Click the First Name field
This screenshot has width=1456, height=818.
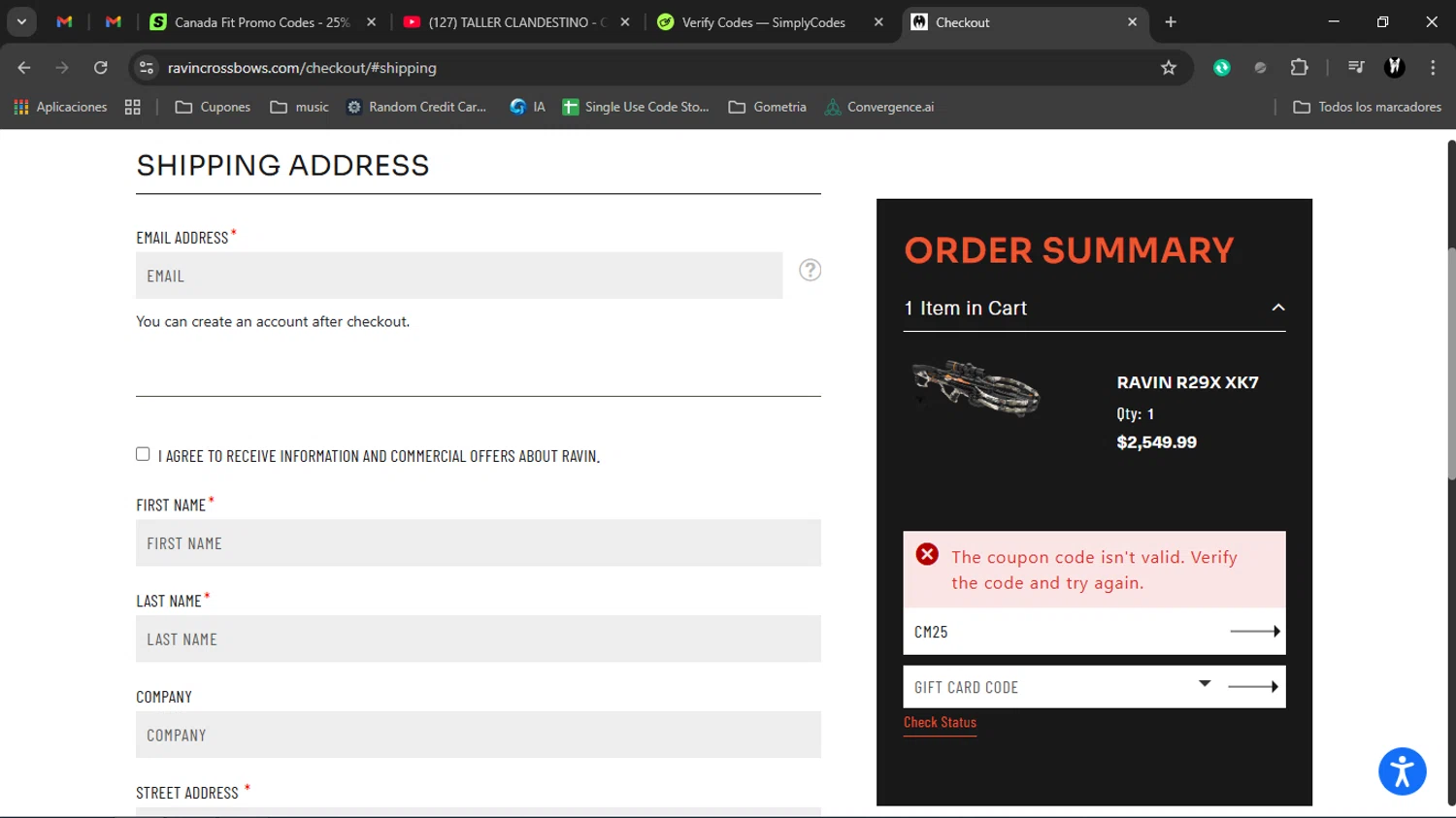(479, 543)
